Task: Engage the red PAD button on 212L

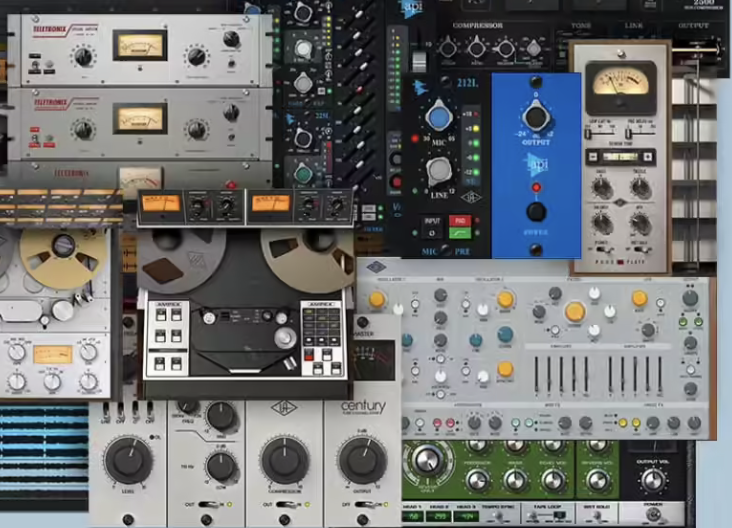Action: pyautogui.click(x=460, y=221)
